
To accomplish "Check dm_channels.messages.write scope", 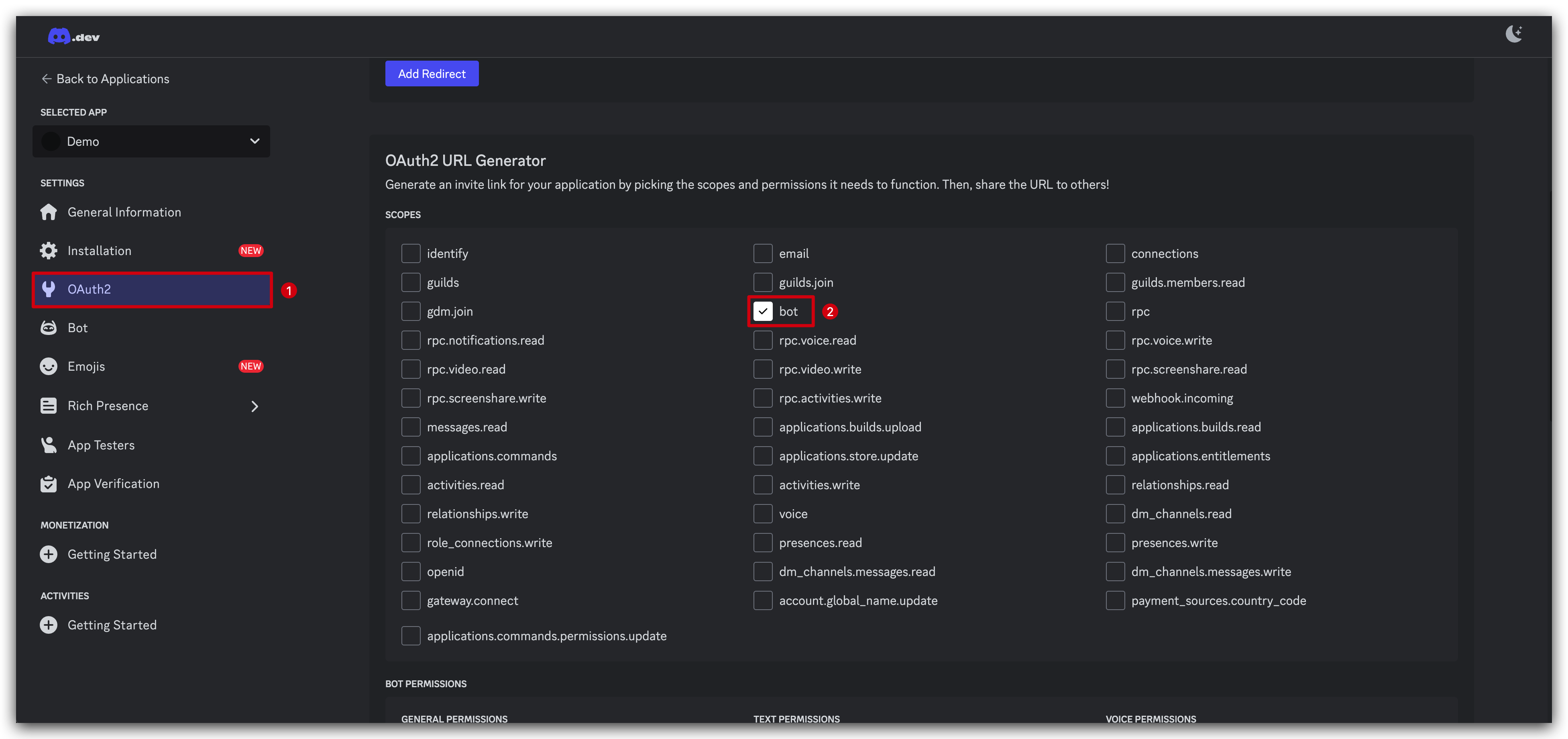I will tap(1115, 572).
